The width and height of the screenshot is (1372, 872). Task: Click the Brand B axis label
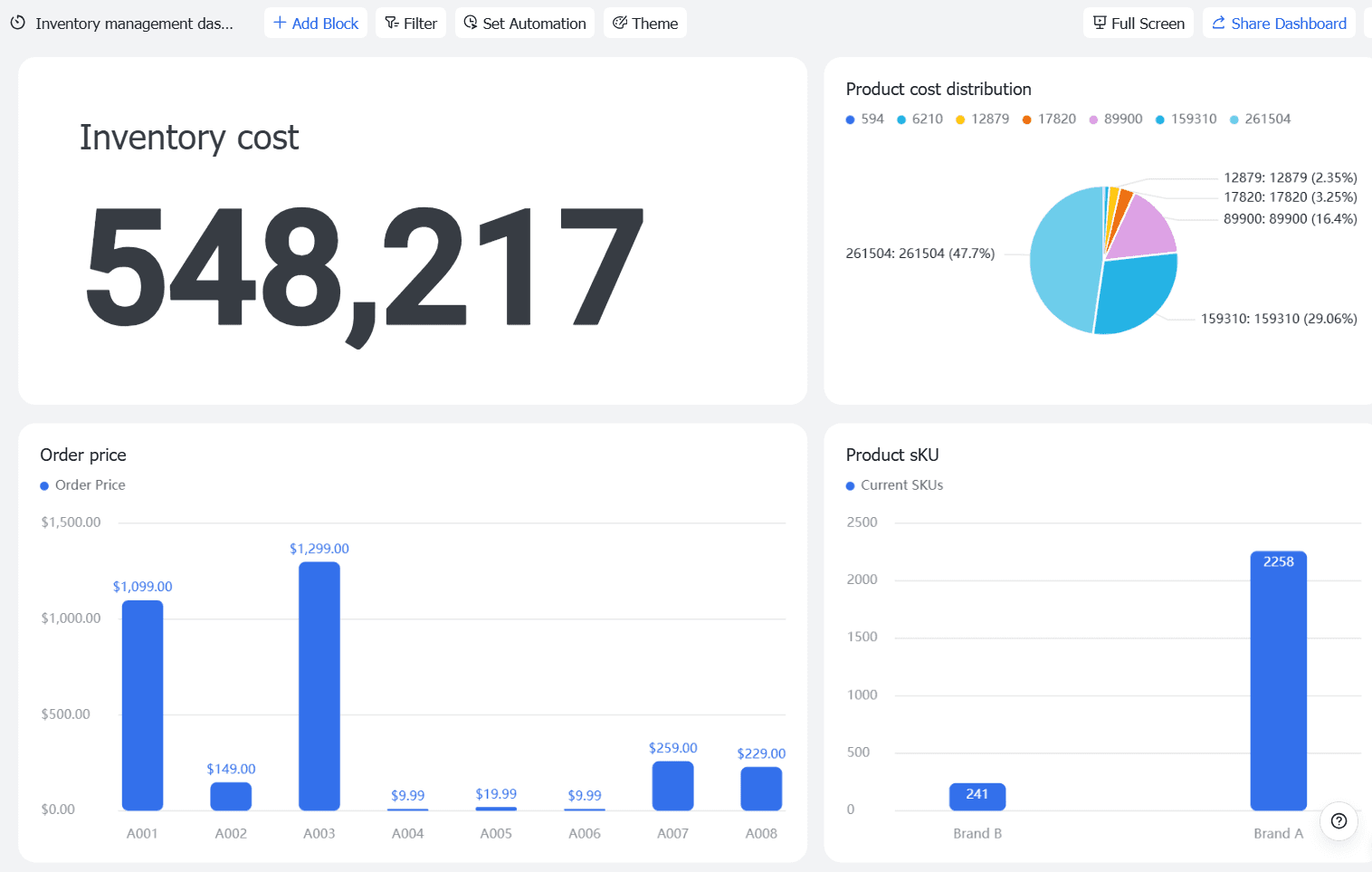[977, 833]
